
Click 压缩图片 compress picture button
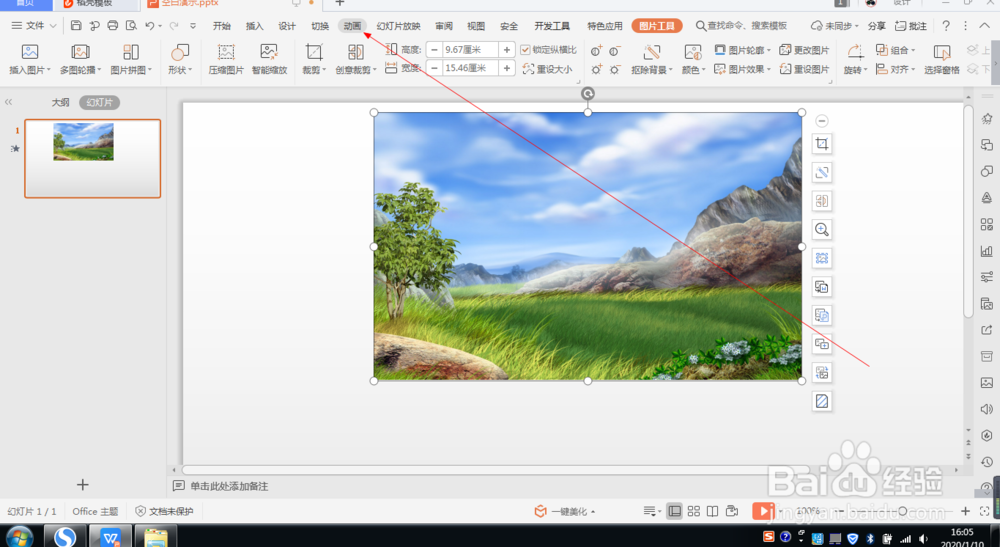tap(226, 59)
